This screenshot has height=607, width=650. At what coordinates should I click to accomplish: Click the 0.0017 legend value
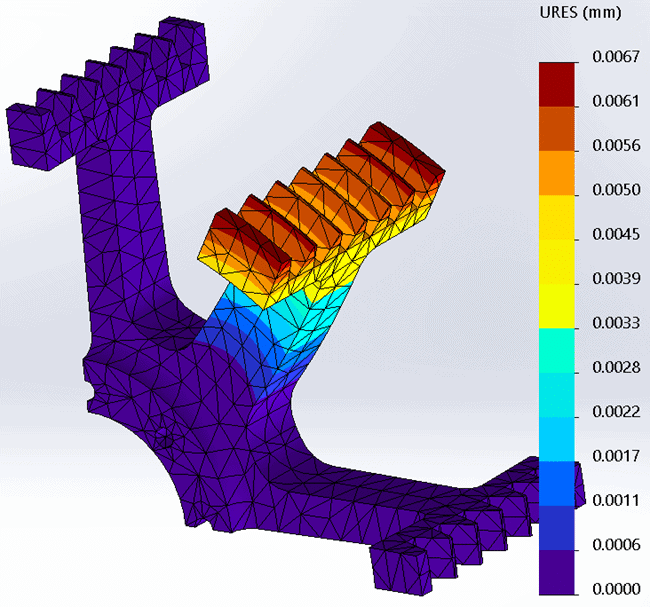(x=616, y=456)
